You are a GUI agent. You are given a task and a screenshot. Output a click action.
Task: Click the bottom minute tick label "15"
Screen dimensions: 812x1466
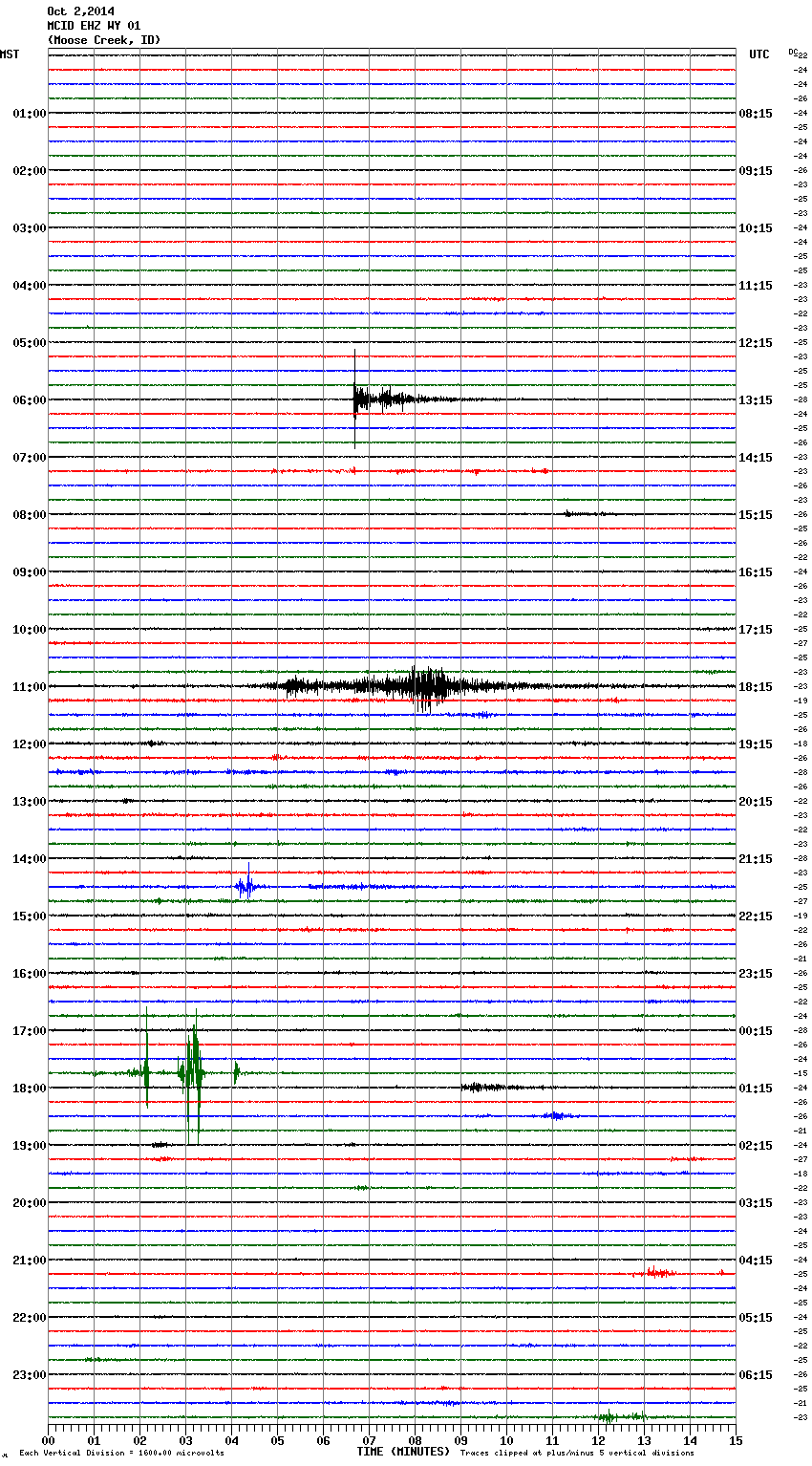(x=736, y=1440)
